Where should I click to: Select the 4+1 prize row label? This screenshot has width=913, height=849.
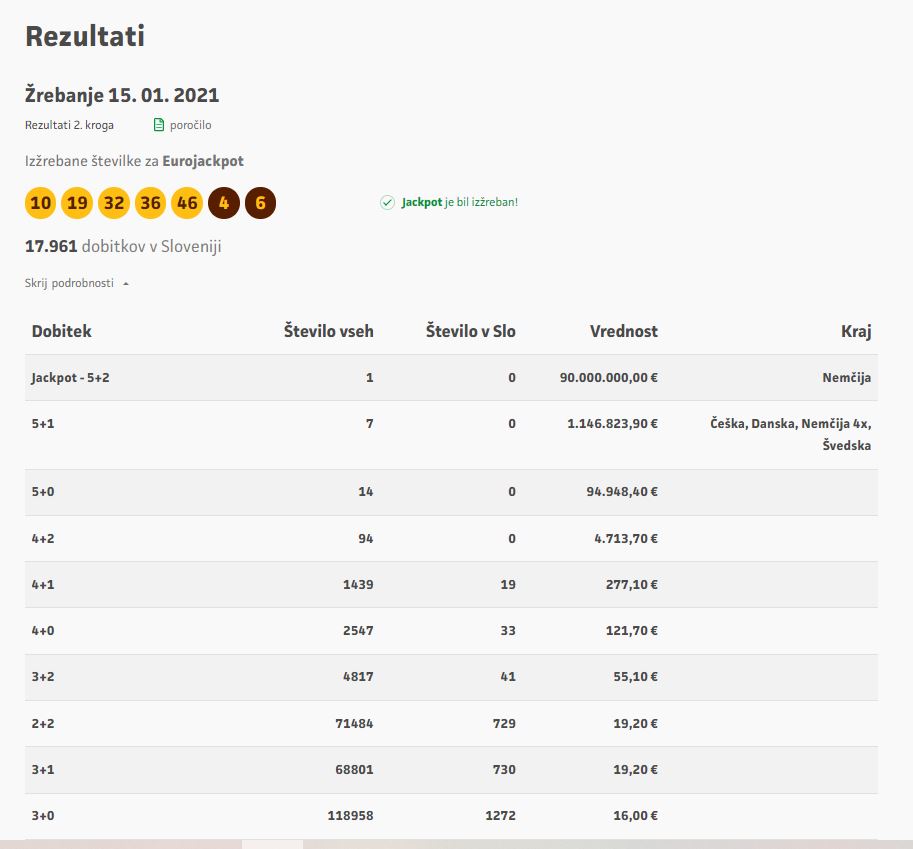tap(43, 584)
